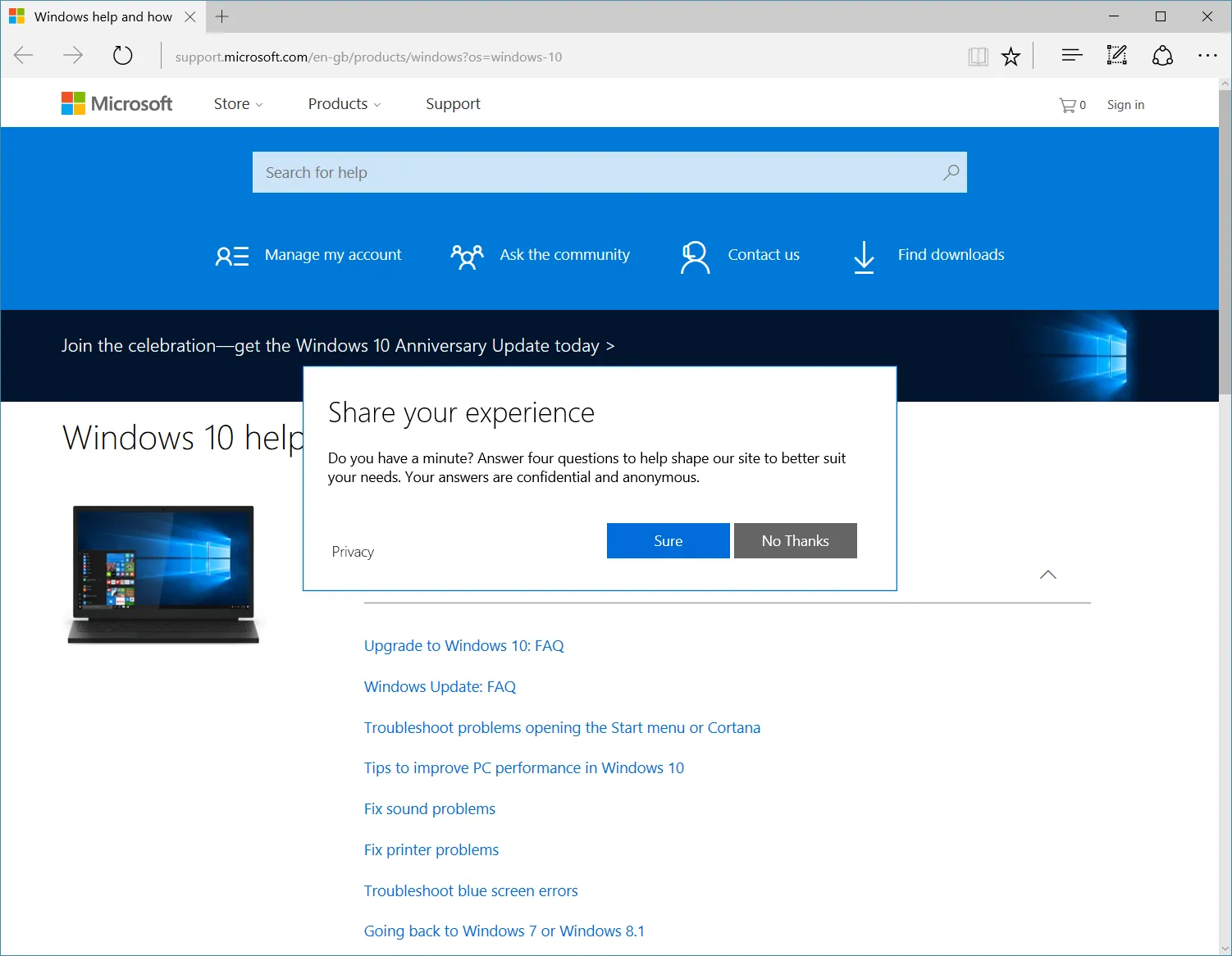
Task: Refresh the current page
Action: click(x=122, y=56)
